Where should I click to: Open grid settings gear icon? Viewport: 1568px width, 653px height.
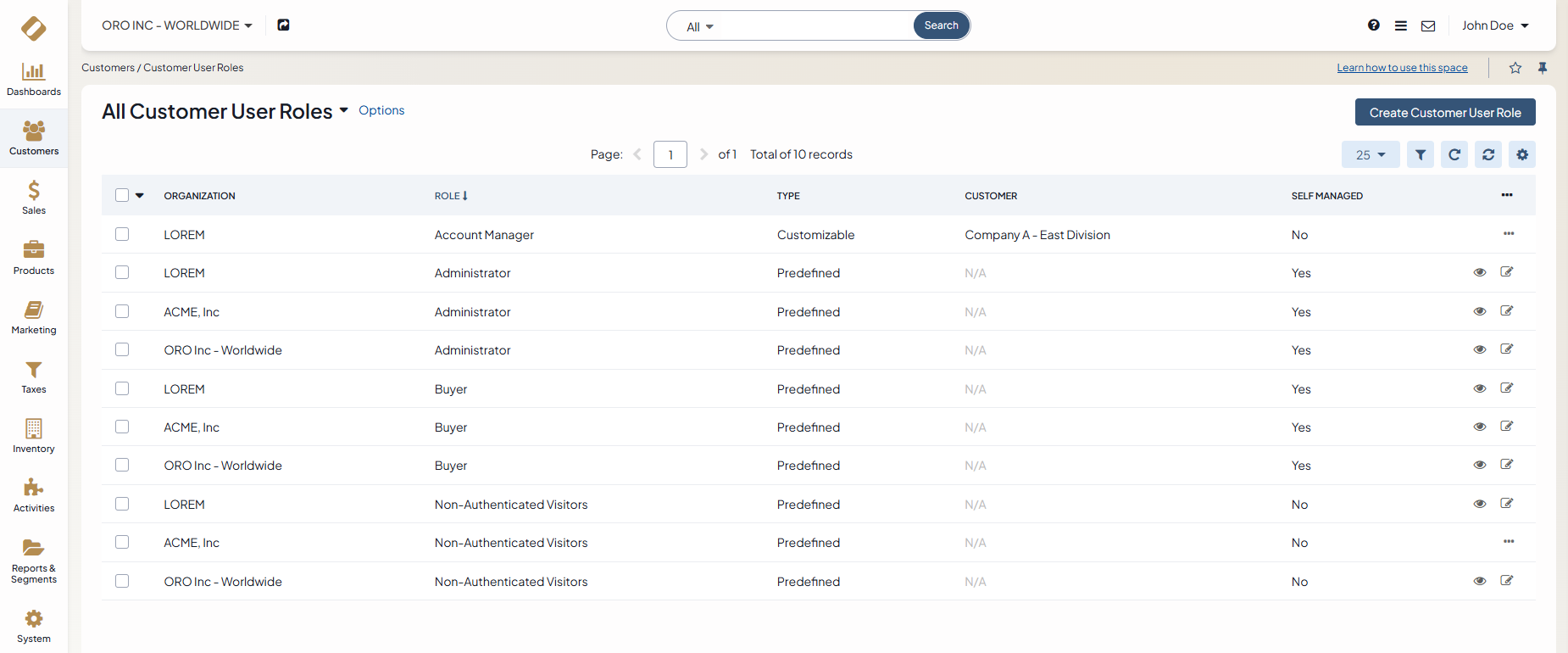point(1522,154)
